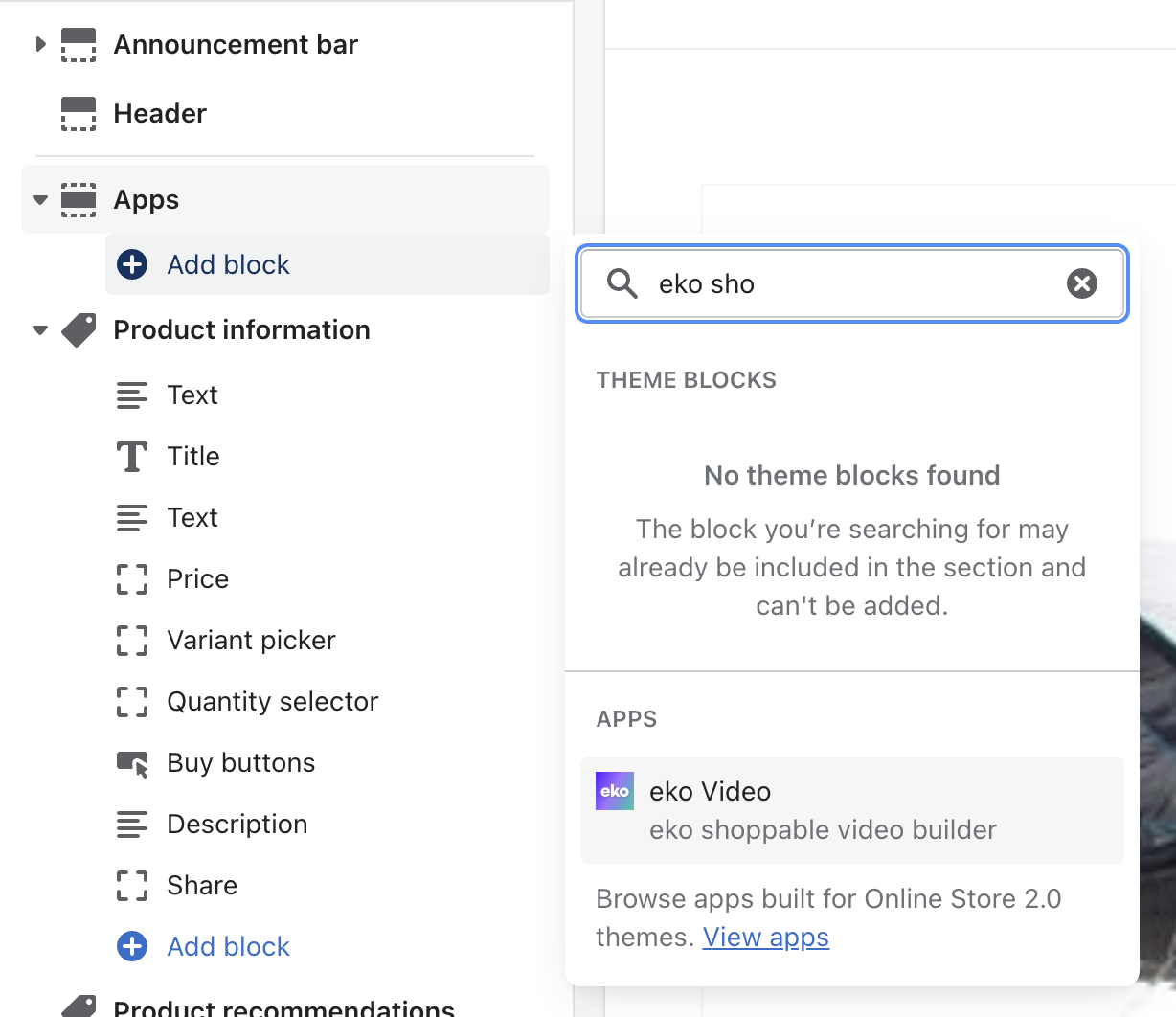Select the Quantity selector block
Image resolution: width=1176 pixels, height=1017 pixels.
pyautogui.click(x=272, y=701)
